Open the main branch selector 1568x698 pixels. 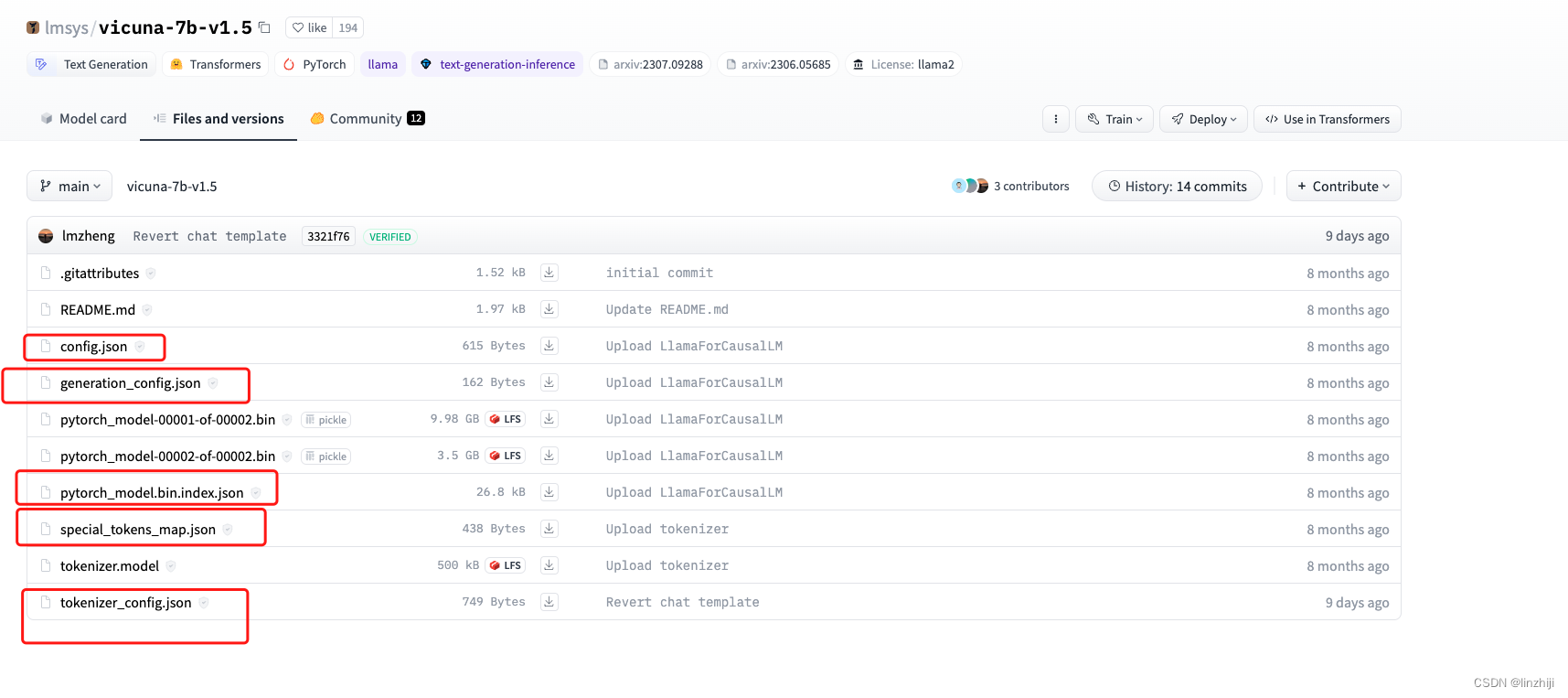point(69,186)
